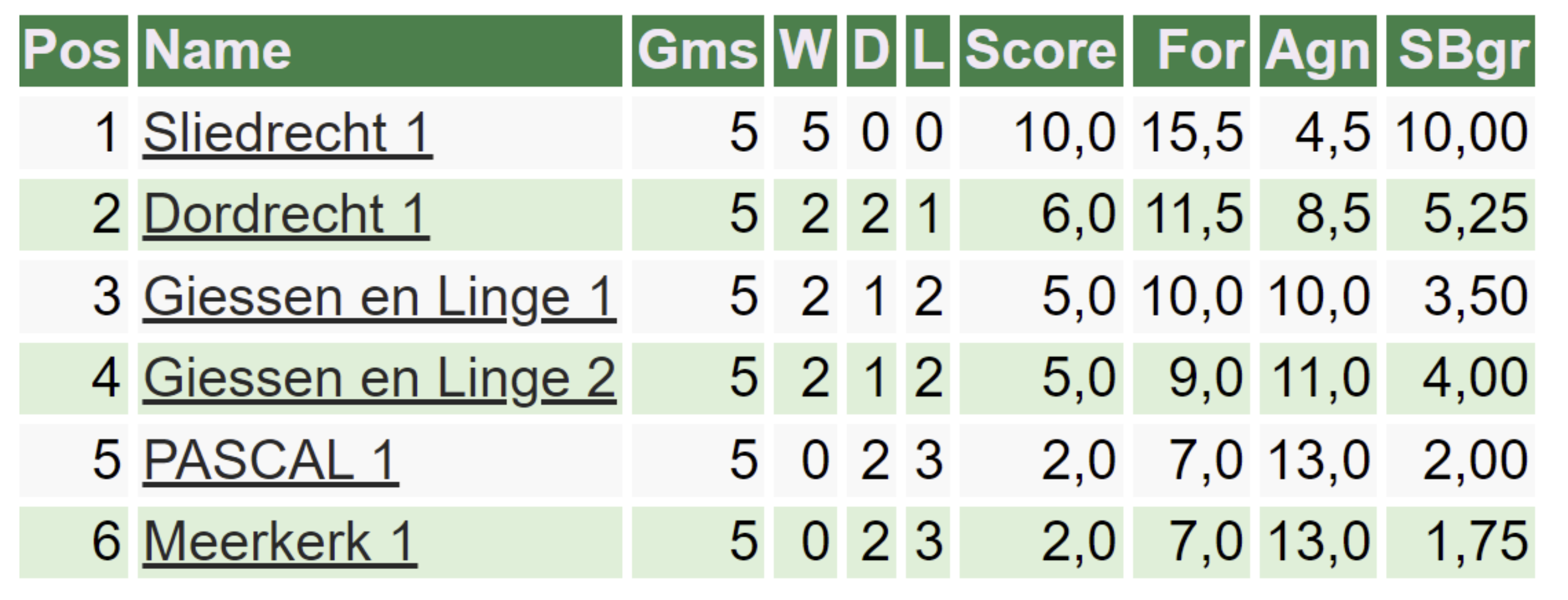Select Sliedrecht 1 For value 15,5
This screenshot has height=600, width=1568.
coord(1191,133)
